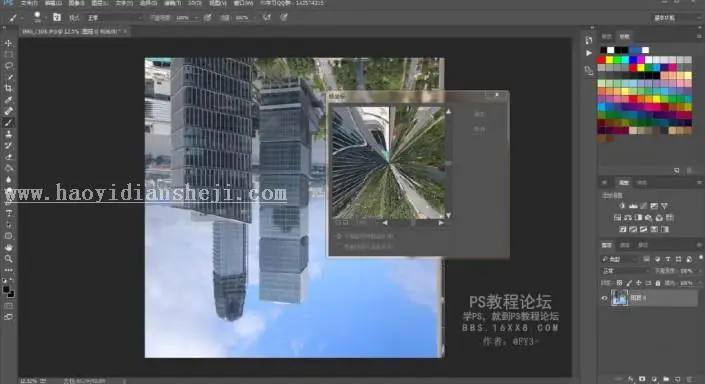This screenshot has width=705, height=384.
Task: Select the Rectangular Marquee tool
Action: (8, 54)
